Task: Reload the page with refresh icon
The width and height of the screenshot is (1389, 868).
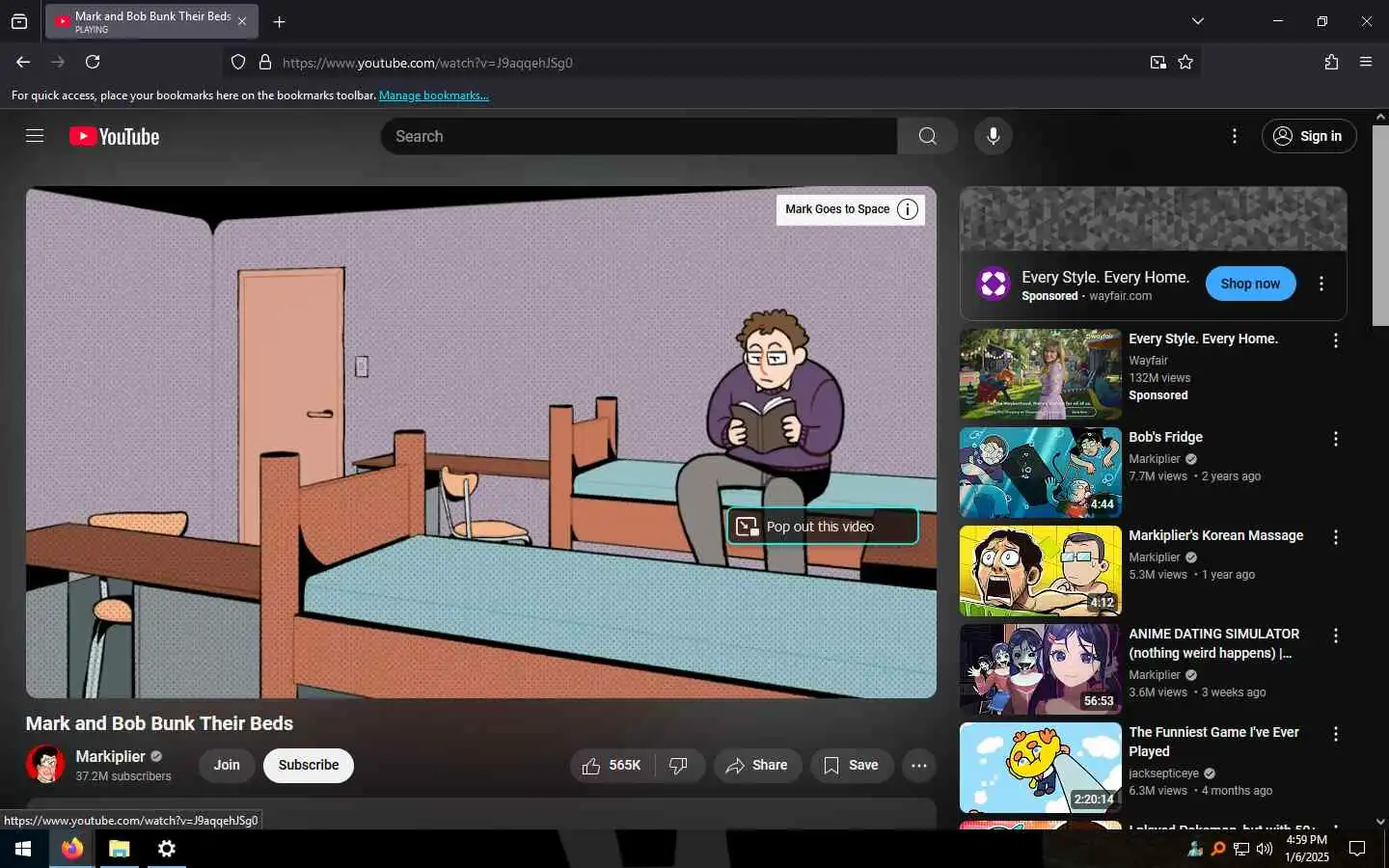Action: point(93,62)
